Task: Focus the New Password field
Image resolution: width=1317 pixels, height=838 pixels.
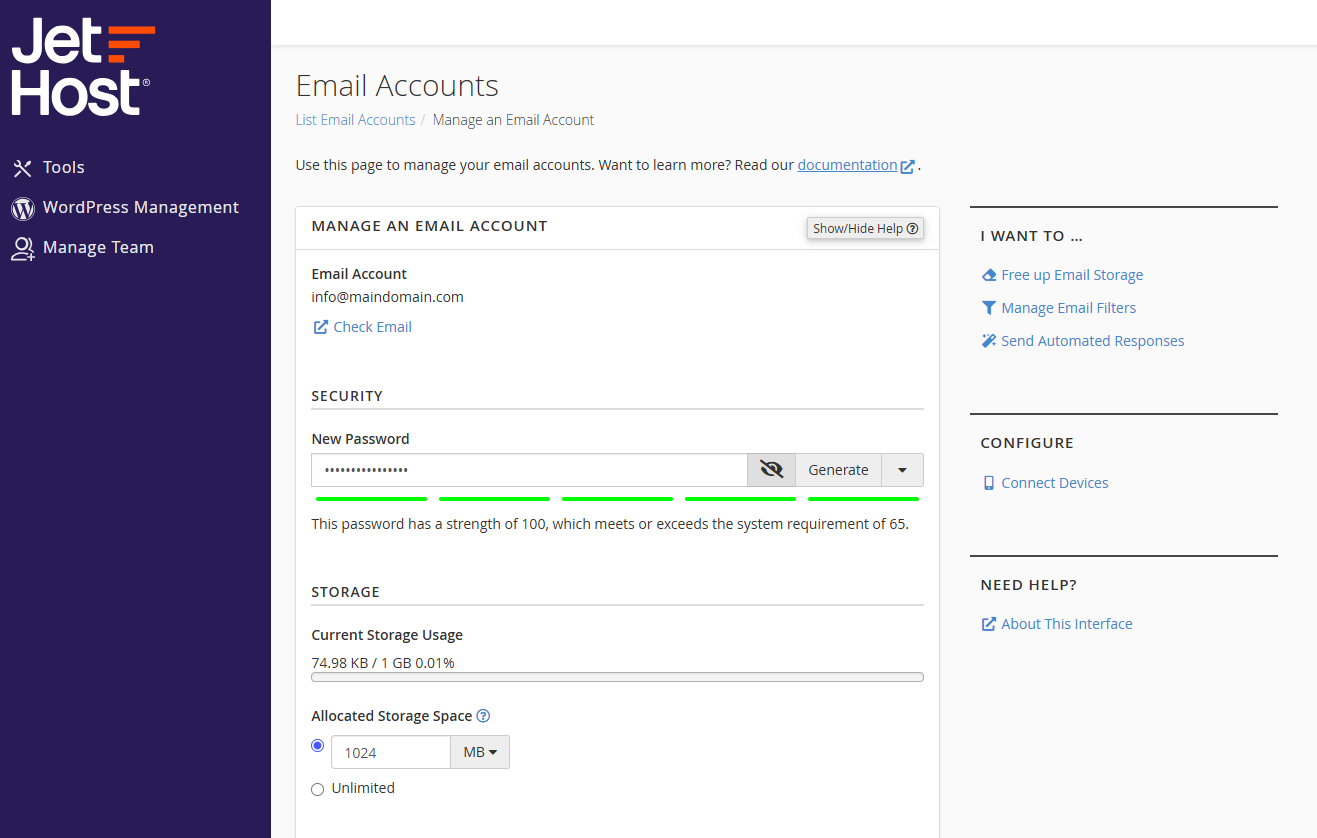Action: point(529,470)
